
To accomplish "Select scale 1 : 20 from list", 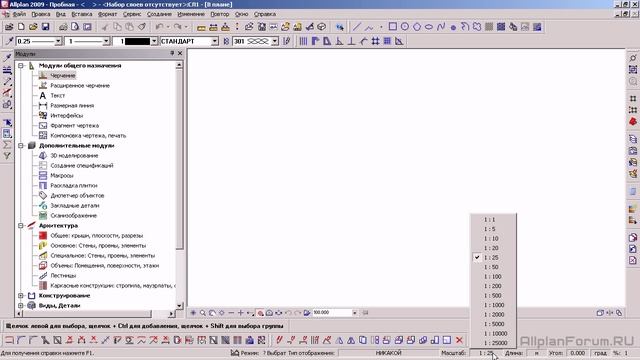I will point(493,248).
